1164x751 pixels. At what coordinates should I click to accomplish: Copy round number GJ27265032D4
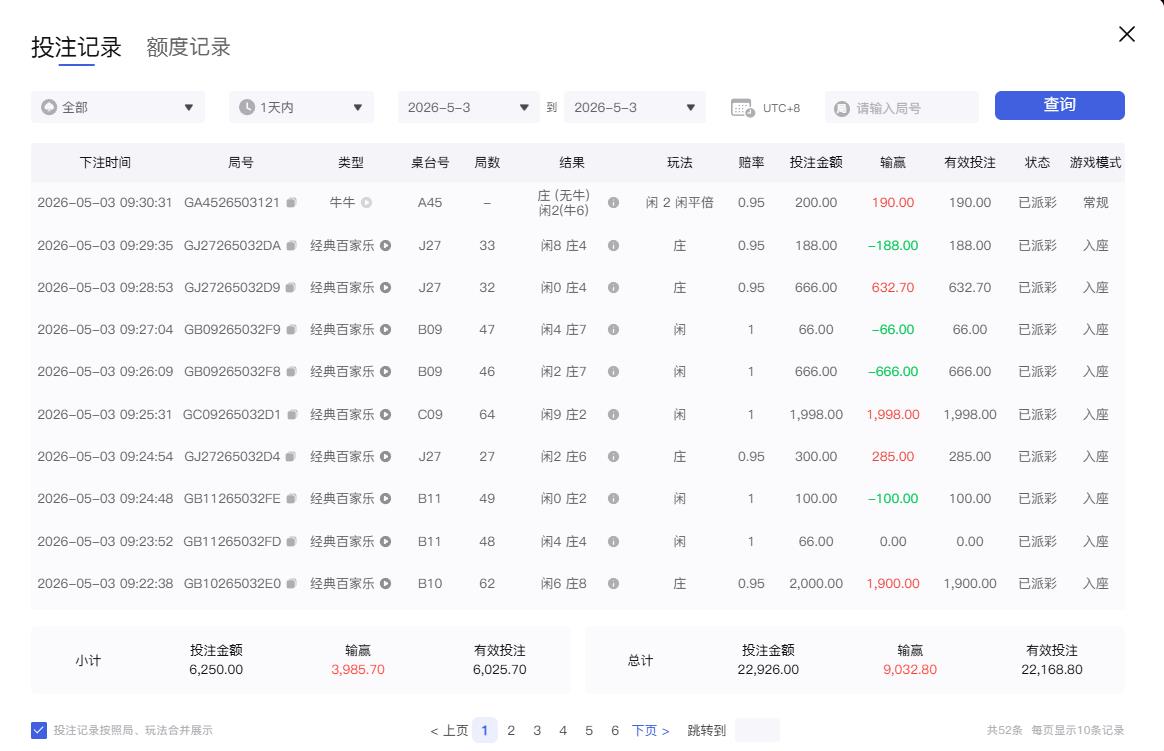point(291,456)
